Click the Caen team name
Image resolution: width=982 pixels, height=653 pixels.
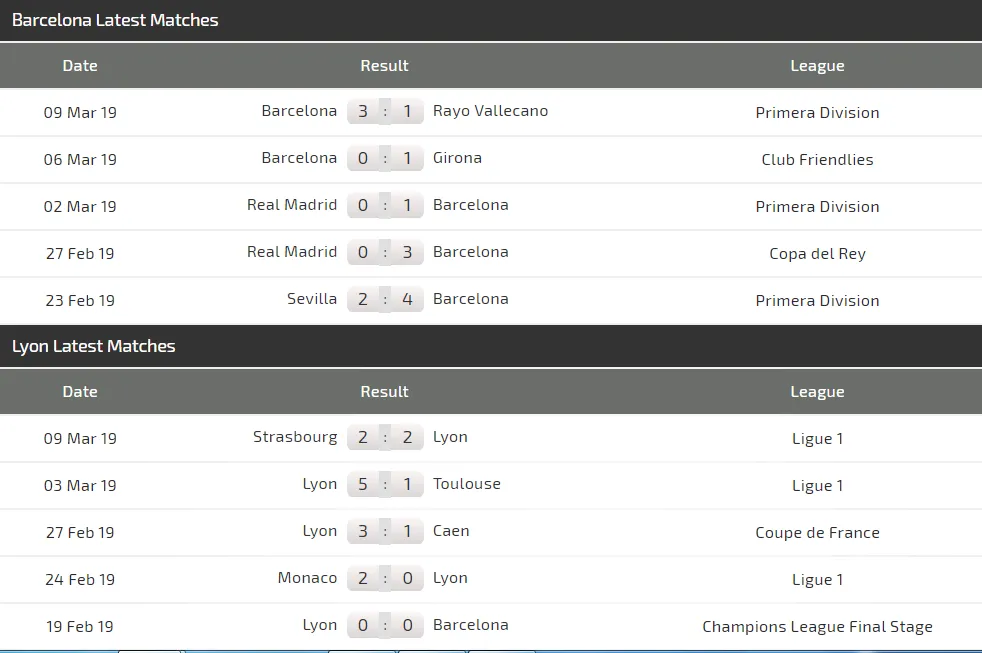[x=451, y=531]
